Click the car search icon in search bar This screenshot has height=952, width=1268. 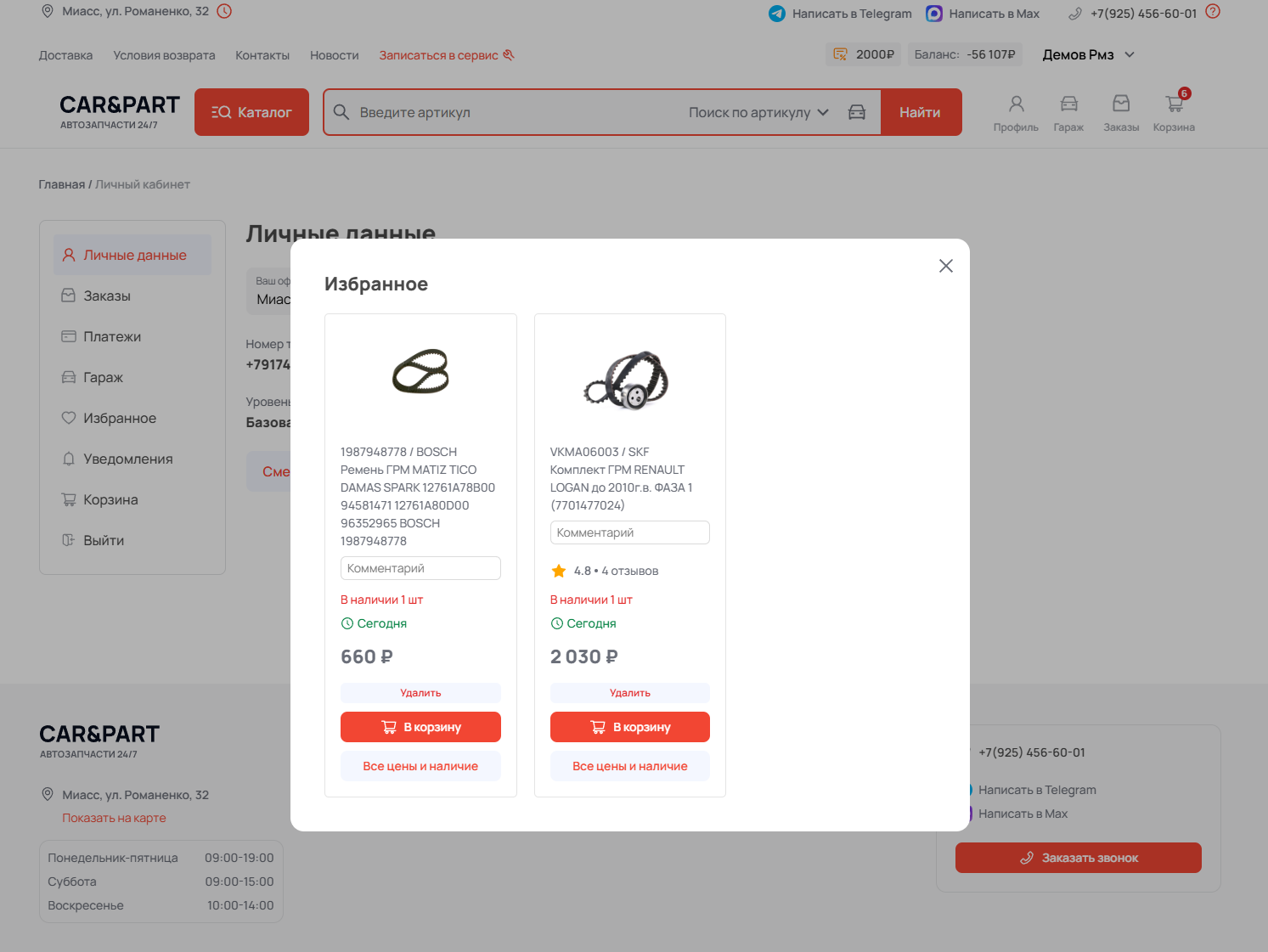[857, 112]
